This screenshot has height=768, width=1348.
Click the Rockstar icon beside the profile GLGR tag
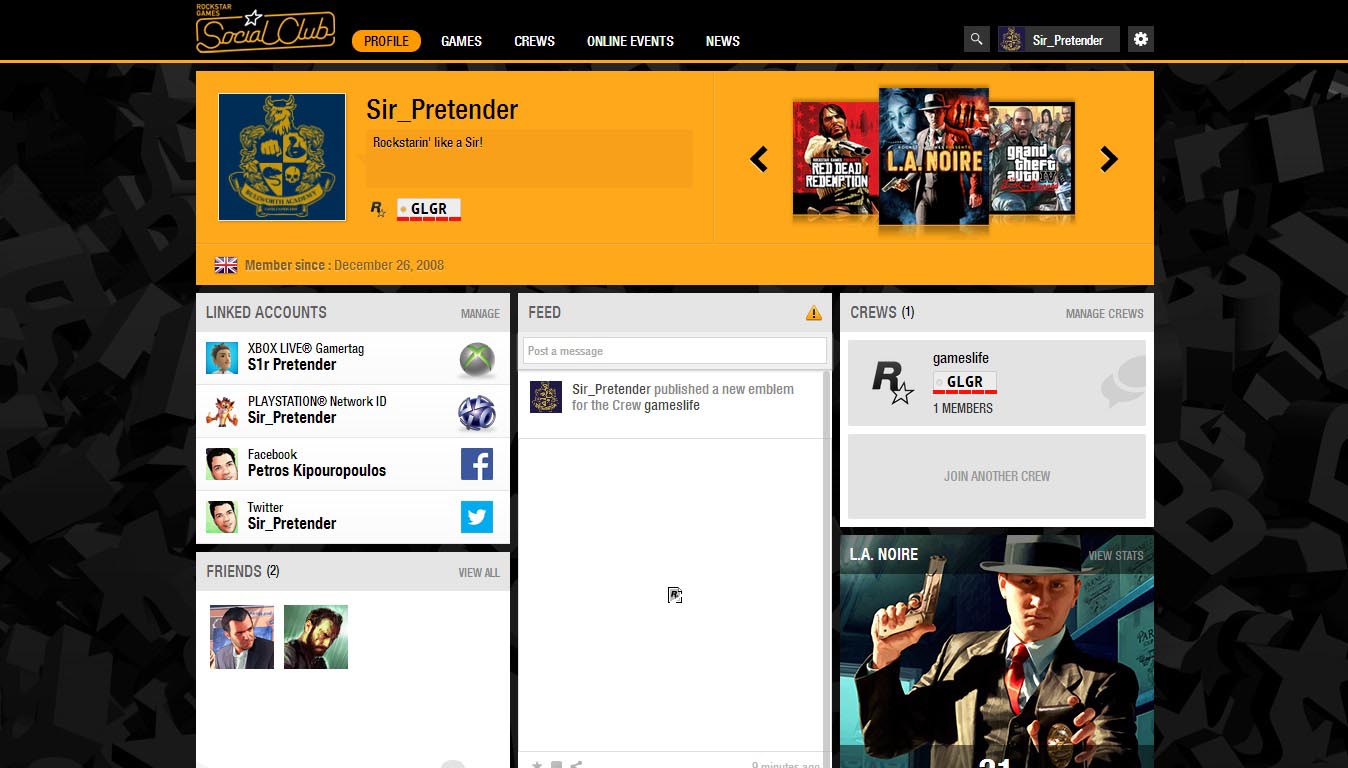click(378, 209)
